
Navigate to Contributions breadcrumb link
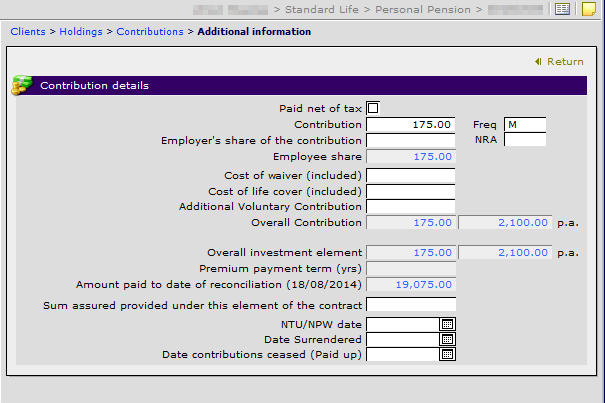pos(150,32)
